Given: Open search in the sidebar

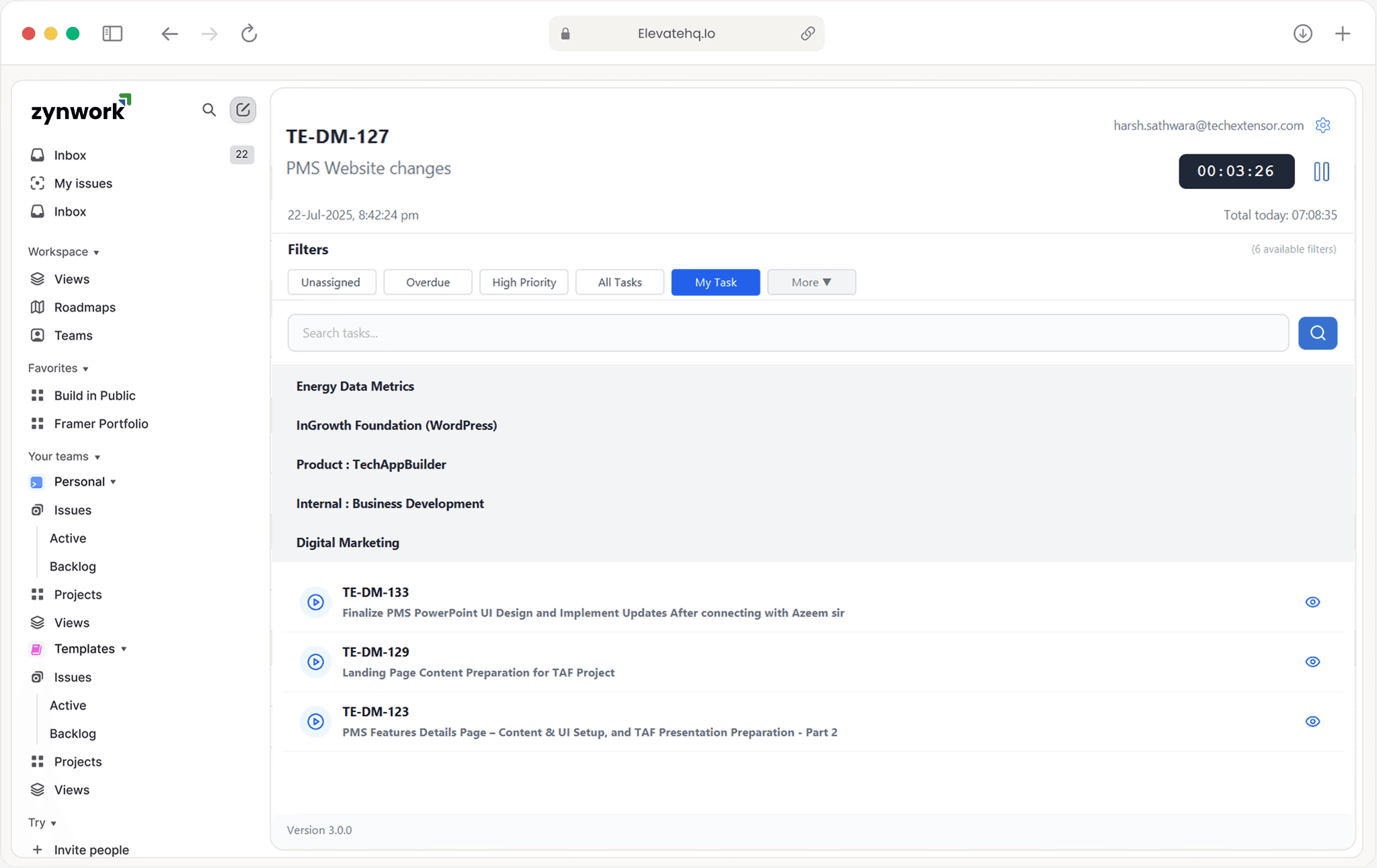Looking at the screenshot, I should (x=208, y=110).
